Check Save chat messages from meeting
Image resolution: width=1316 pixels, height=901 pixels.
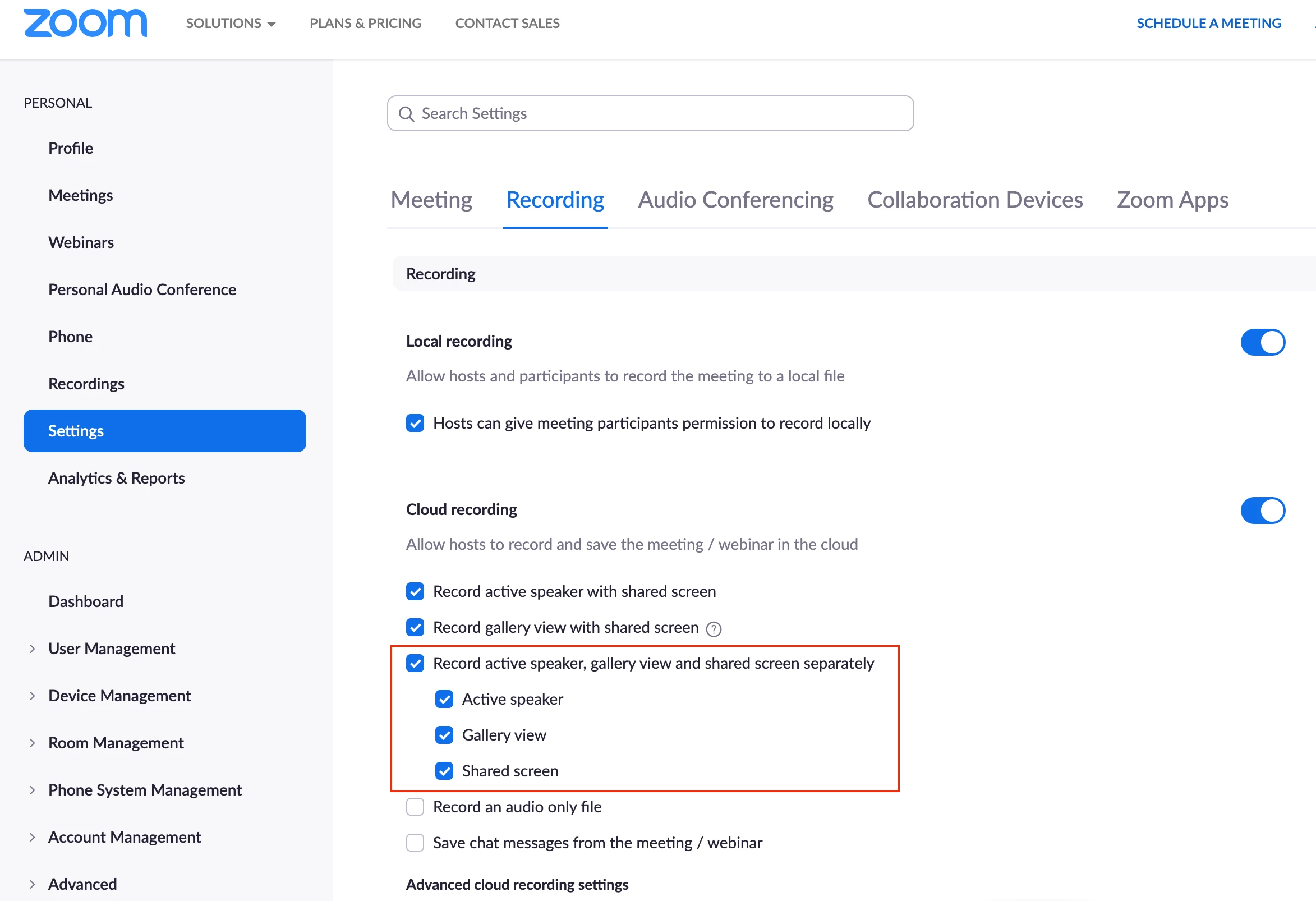coord(415,843)
